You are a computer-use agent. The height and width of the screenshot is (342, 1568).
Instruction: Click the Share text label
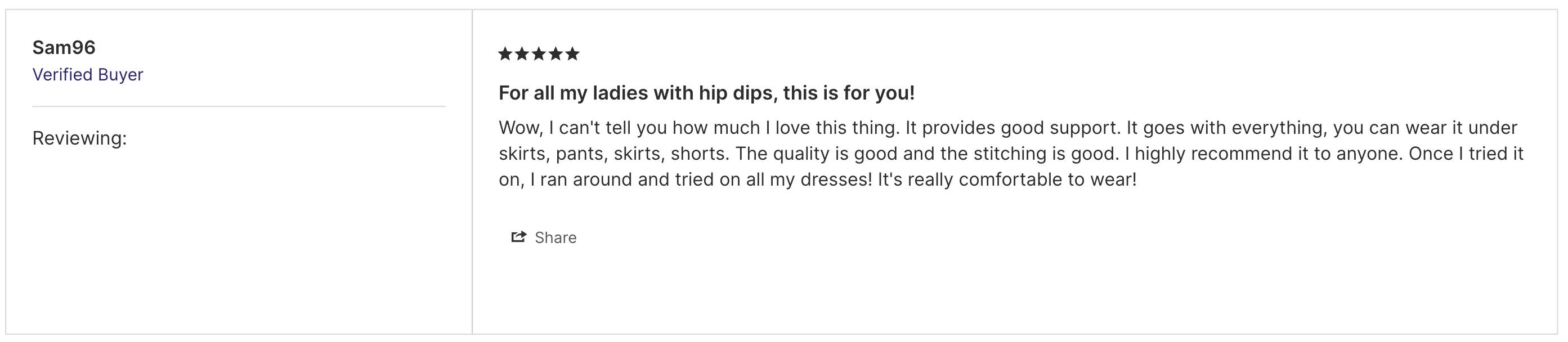click(555, 237)
